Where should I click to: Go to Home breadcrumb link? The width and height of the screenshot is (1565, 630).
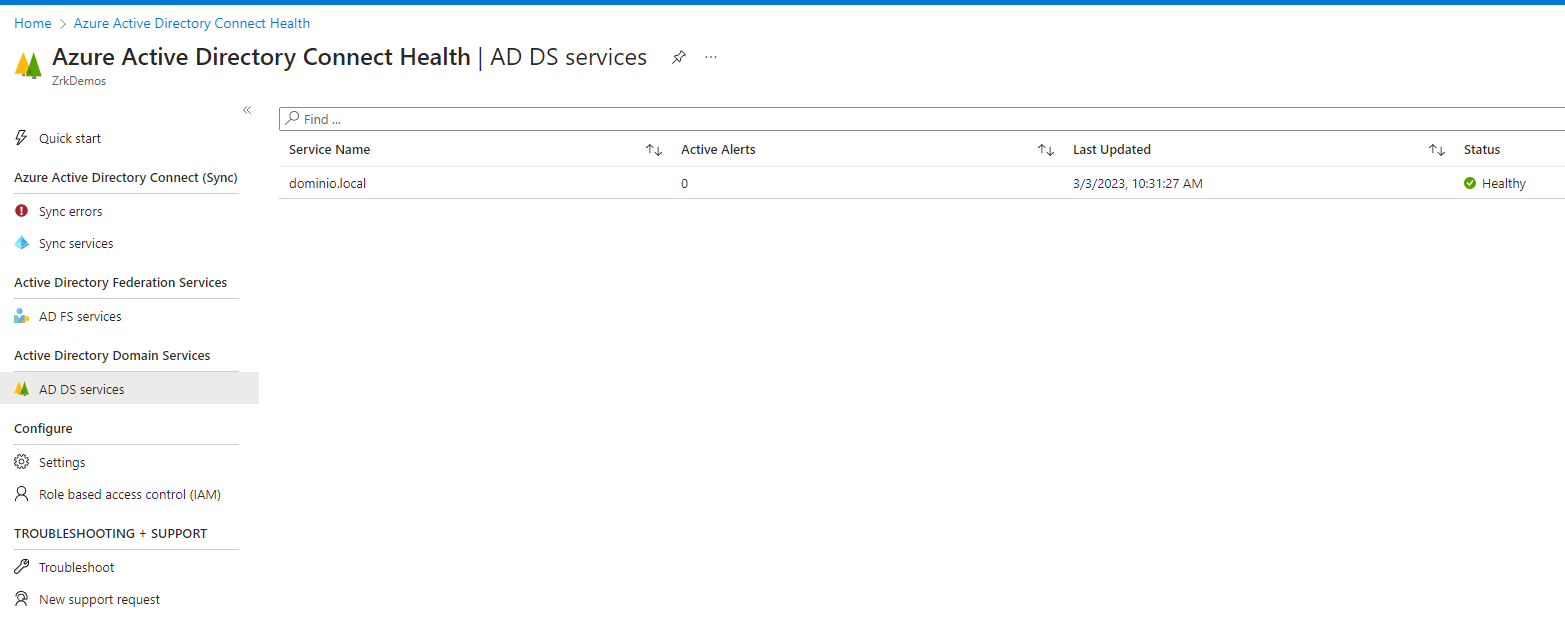tap(33, 23)
